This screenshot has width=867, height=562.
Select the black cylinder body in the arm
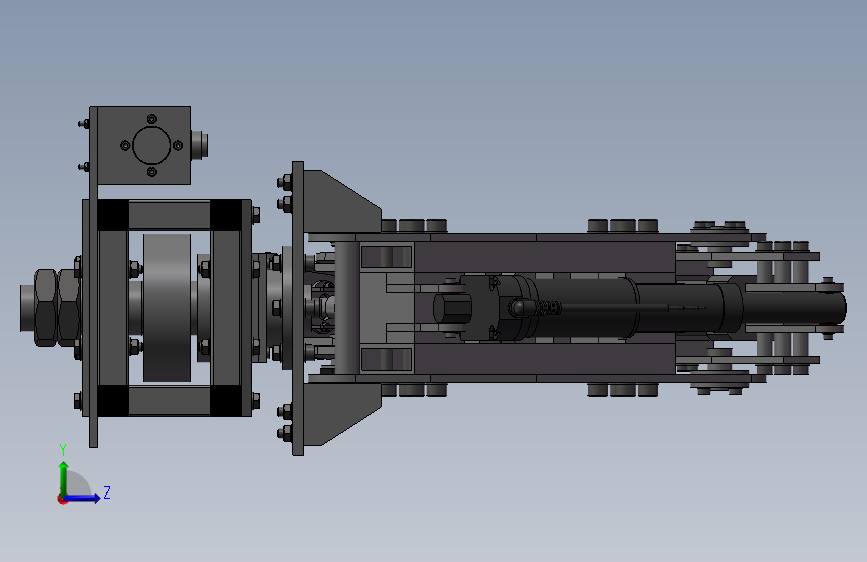(x=583, y=306)
